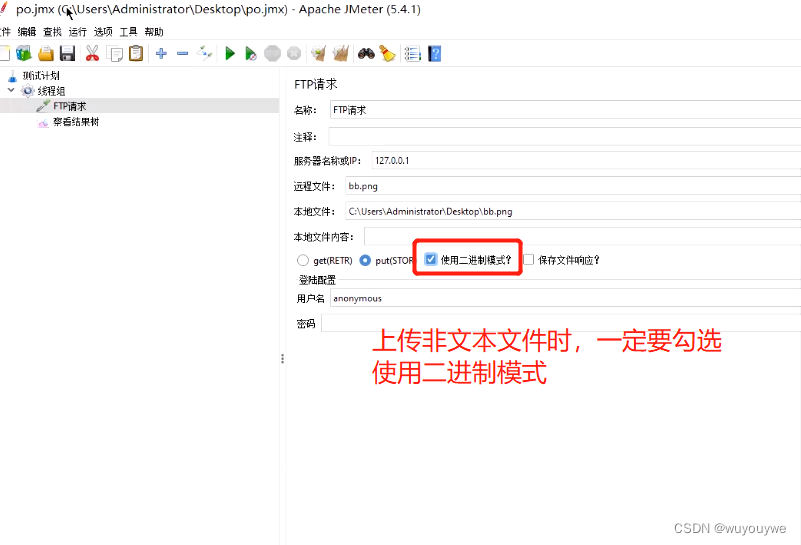Image resolution: width=801 pixels, height=545 pixels.
Task: Clear results with single broom icon
Action: (318, 53)
